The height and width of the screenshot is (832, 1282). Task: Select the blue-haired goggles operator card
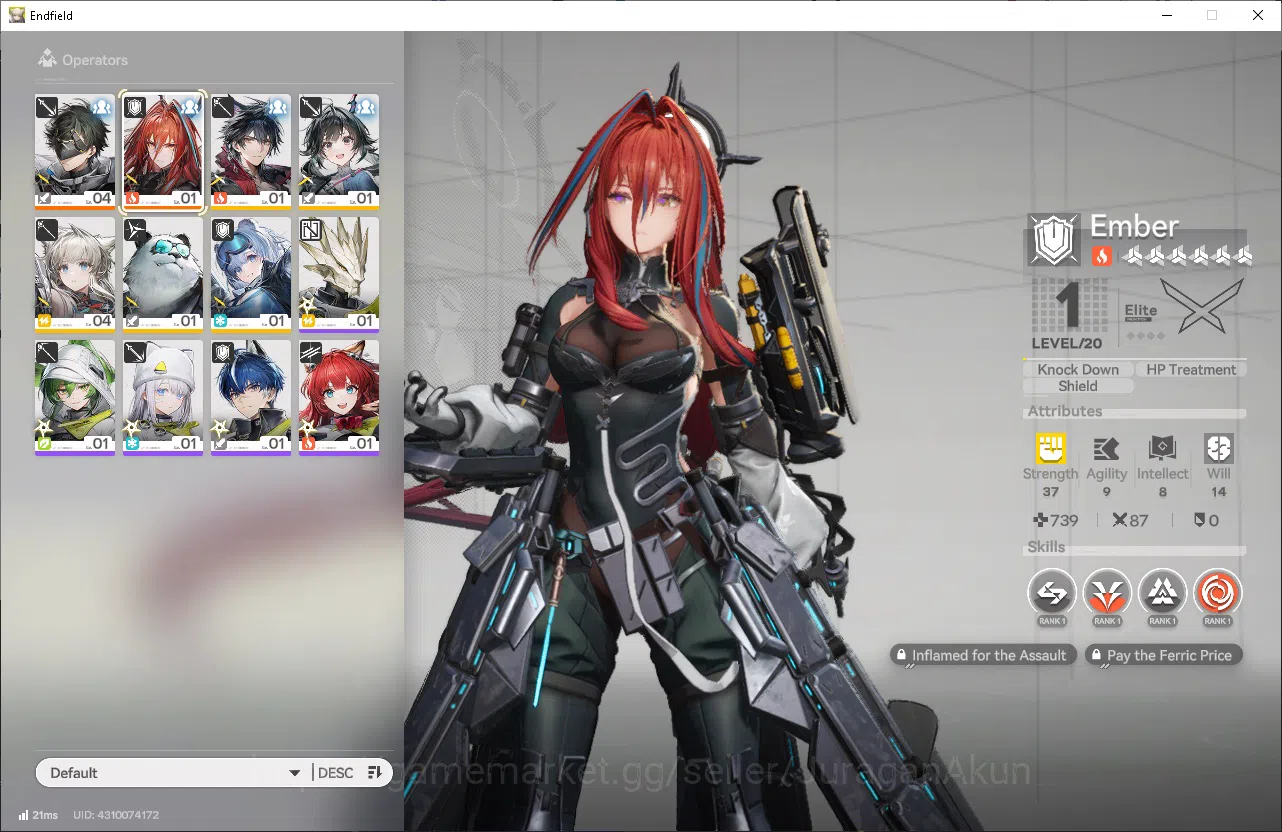[251, 275]
